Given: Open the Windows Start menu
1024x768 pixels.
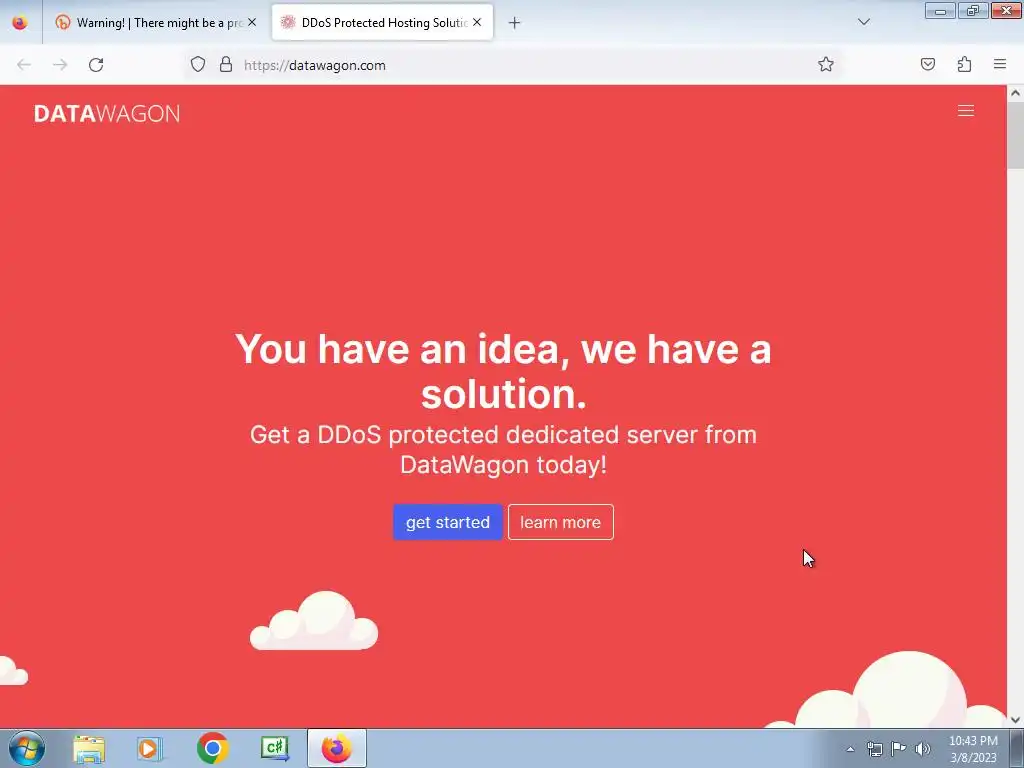Looking at the screenshot, I should click(26, 748).
